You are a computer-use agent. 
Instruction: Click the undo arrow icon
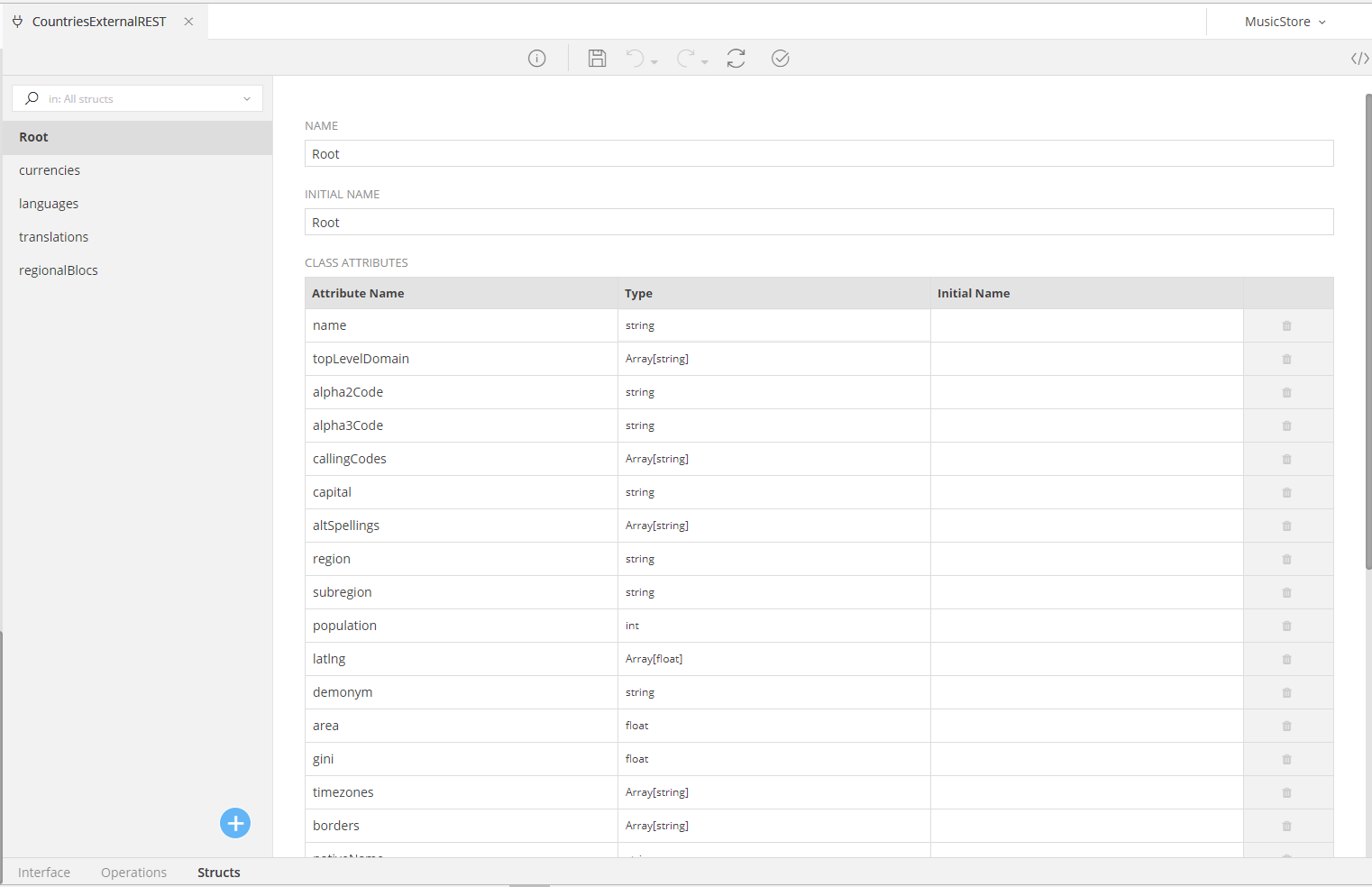coord(636,59)
